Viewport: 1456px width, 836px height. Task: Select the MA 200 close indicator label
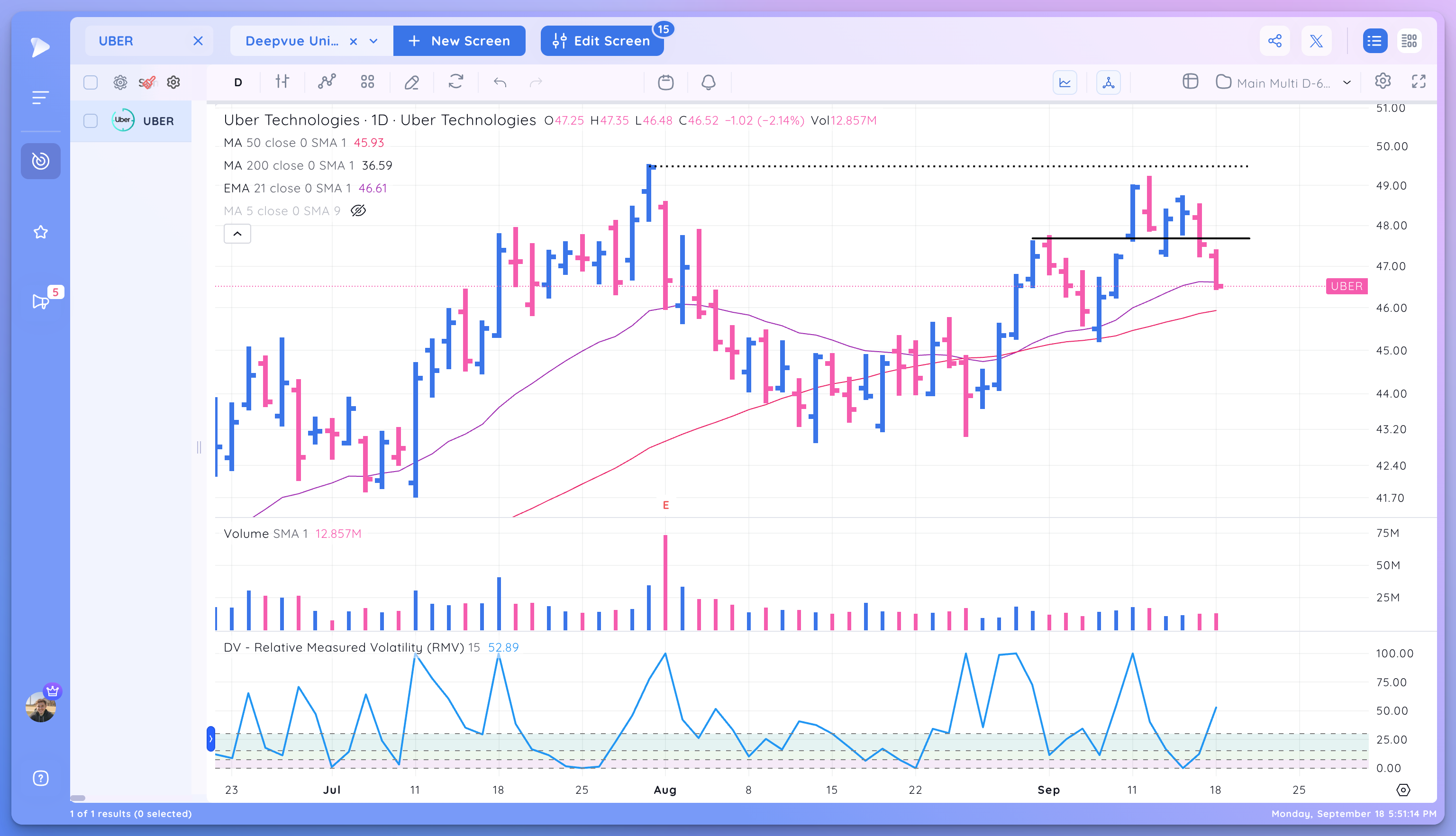point(289,165)
